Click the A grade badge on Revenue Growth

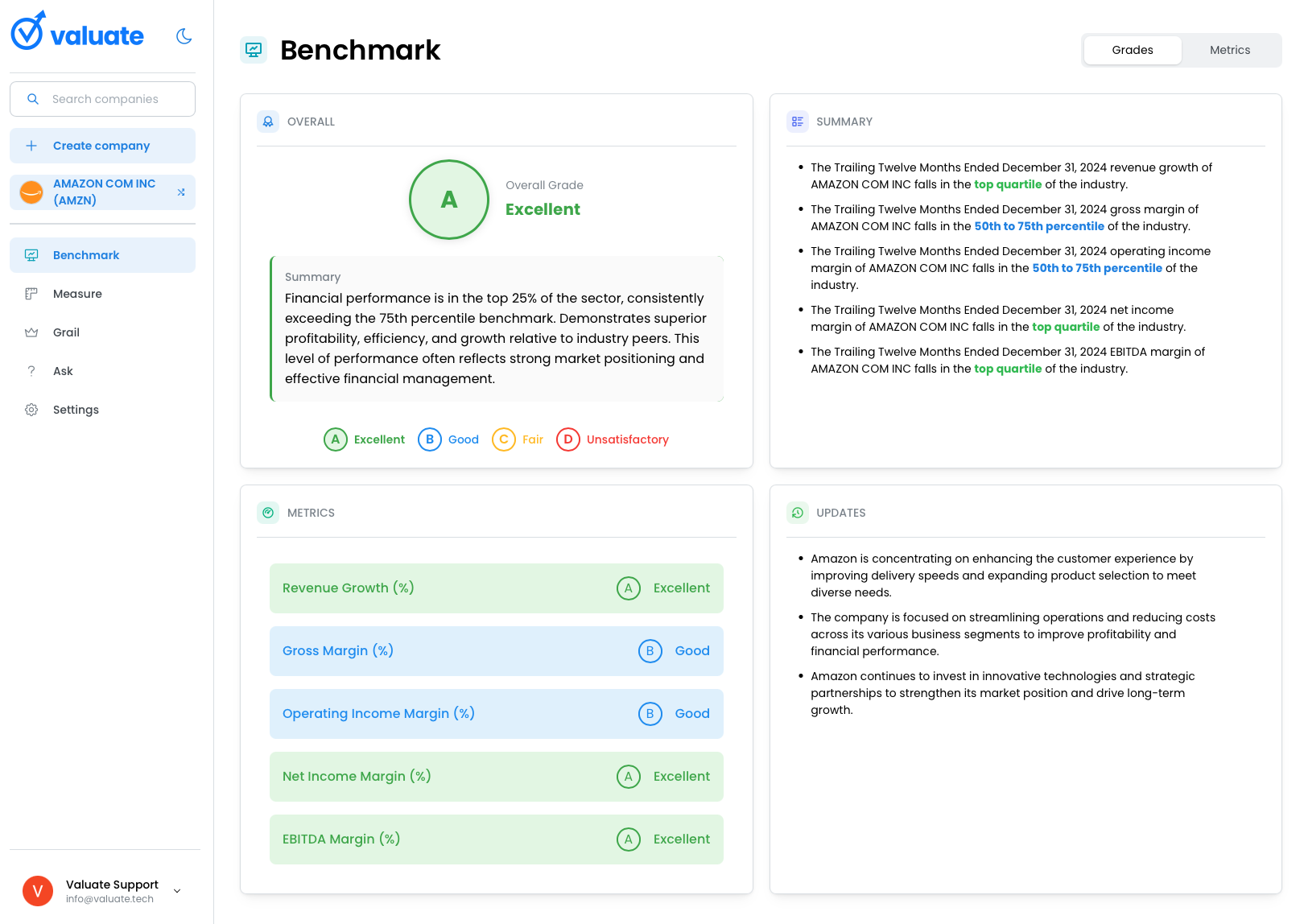coord(629,588)
